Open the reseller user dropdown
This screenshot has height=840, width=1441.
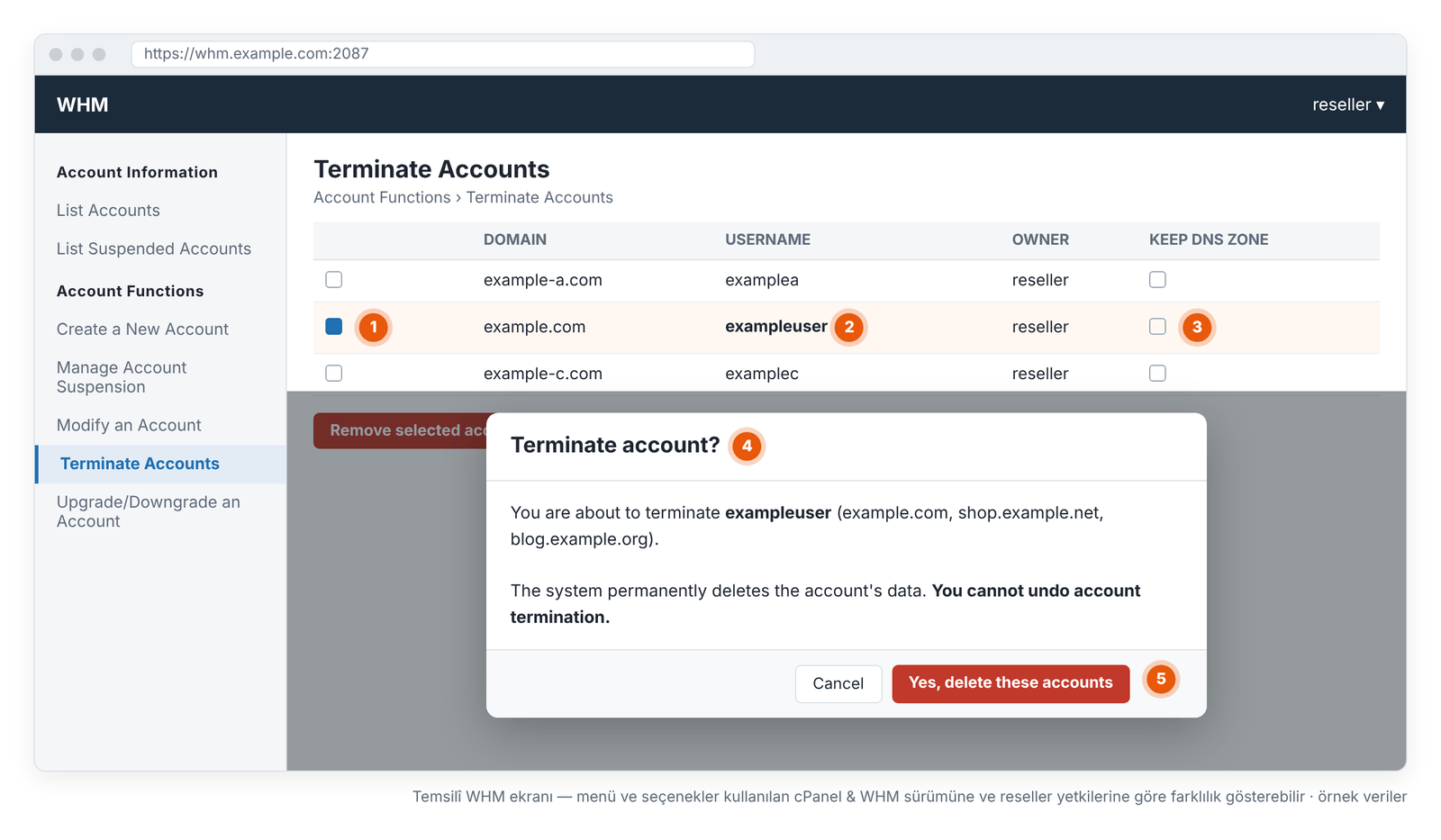tap(1348, 104)
